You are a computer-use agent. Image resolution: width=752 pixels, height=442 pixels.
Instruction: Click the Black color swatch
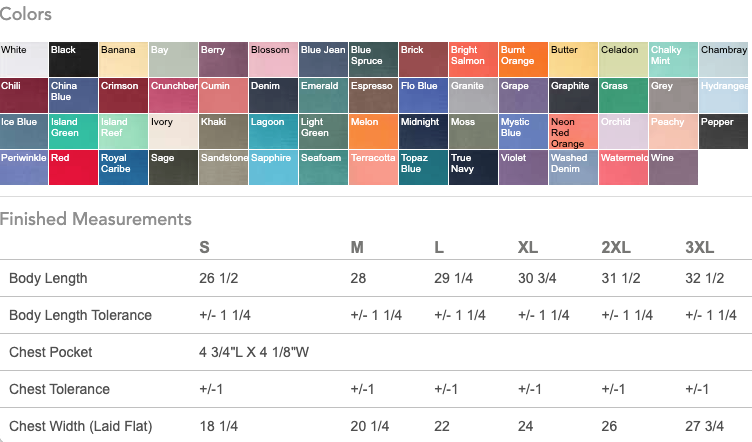[73, 59]
